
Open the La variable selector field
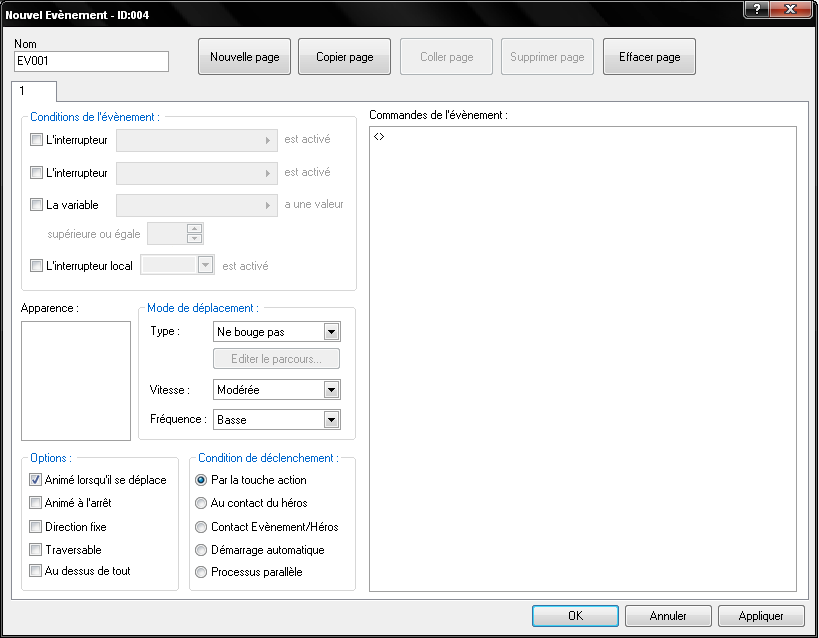click(196, 205)
